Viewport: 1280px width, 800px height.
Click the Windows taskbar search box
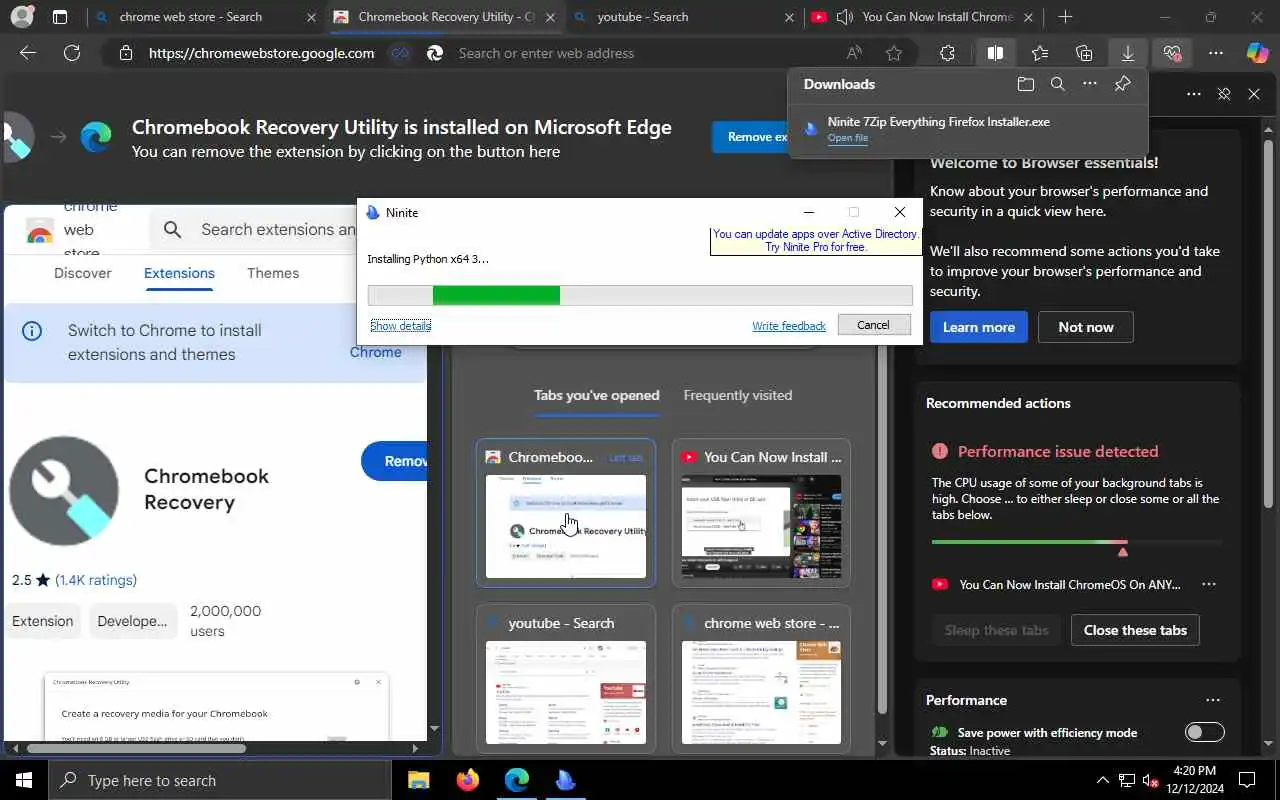tap(220, 780)
